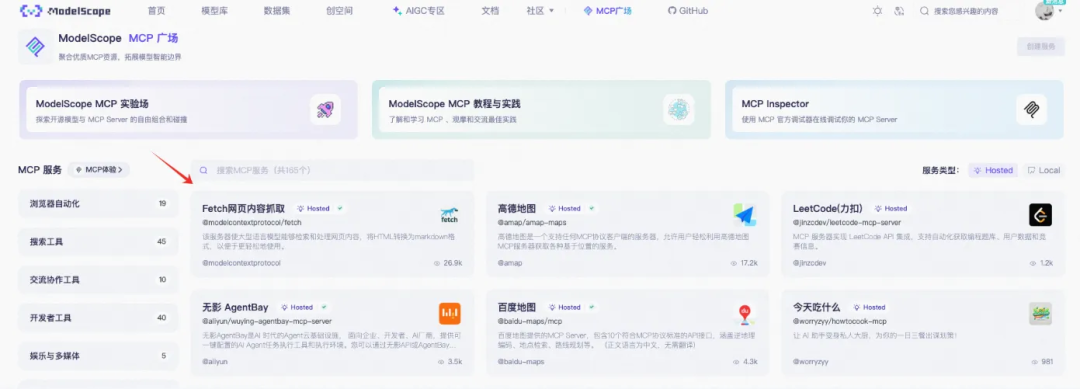
Task: Select the Hosted service type filter
Action: [x=993, y=170]
